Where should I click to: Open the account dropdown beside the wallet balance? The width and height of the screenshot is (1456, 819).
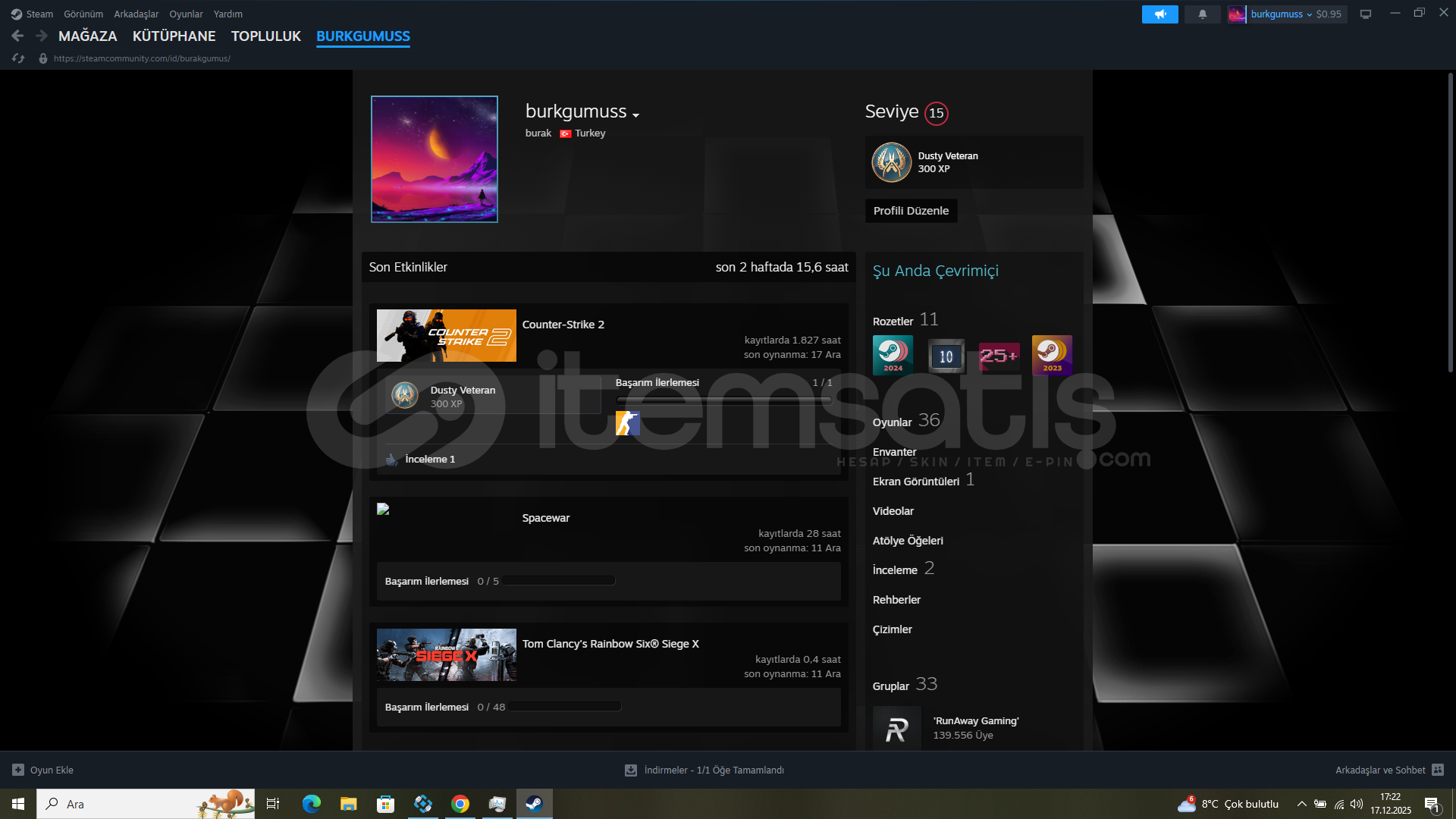pos(1309,14)
